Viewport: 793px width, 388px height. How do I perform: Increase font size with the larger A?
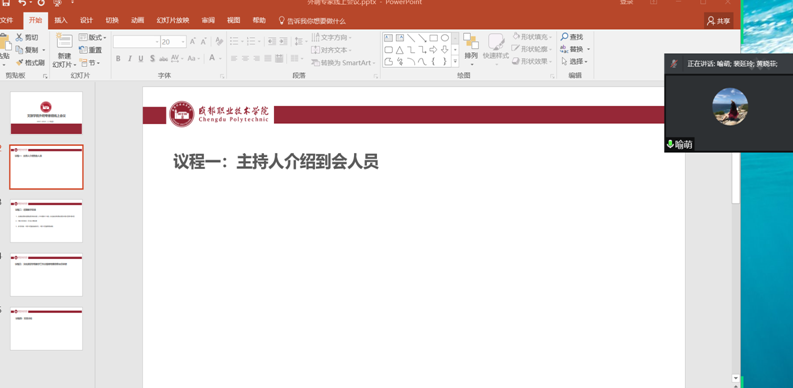pyautogui.click(x=193, y=41)
